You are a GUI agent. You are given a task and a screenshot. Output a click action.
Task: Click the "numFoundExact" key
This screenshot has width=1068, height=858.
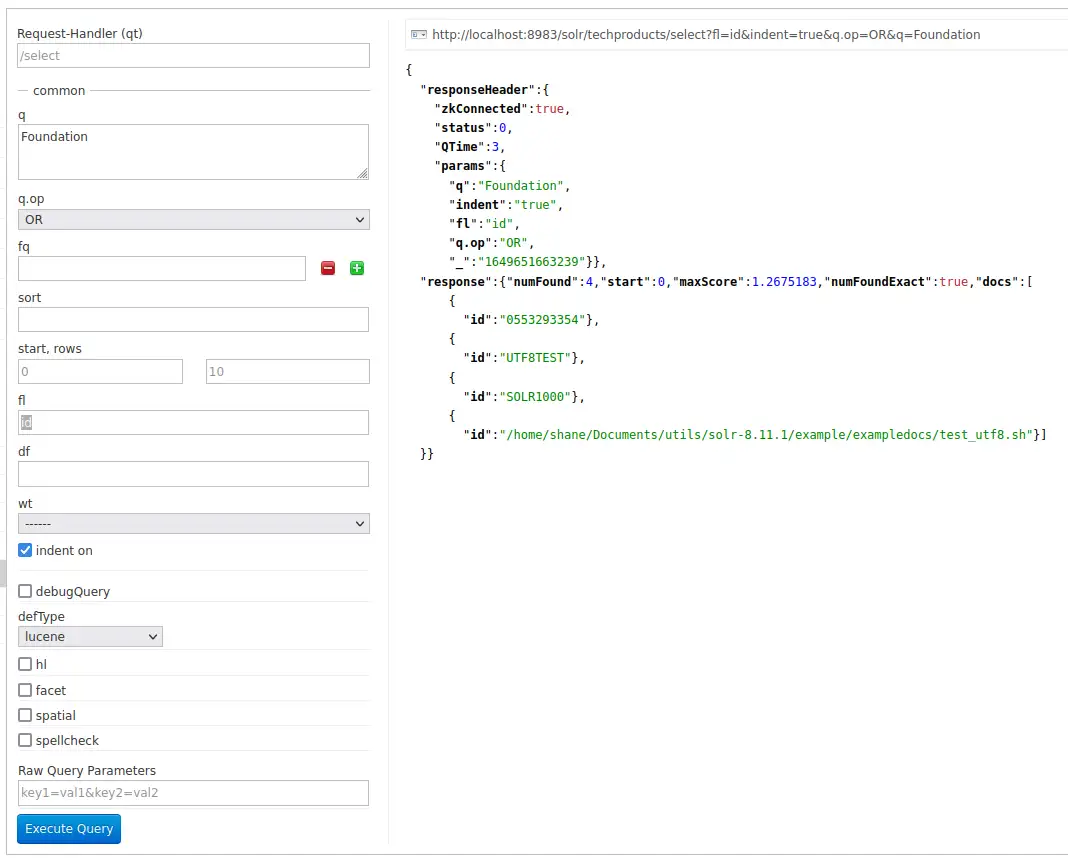[878, 281]
